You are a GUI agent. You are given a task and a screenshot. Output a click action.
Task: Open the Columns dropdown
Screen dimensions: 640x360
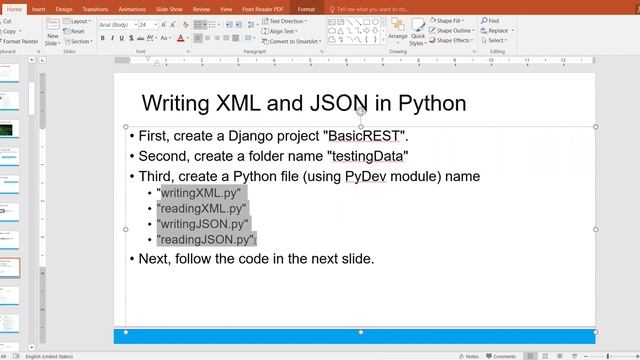[249, 38]
